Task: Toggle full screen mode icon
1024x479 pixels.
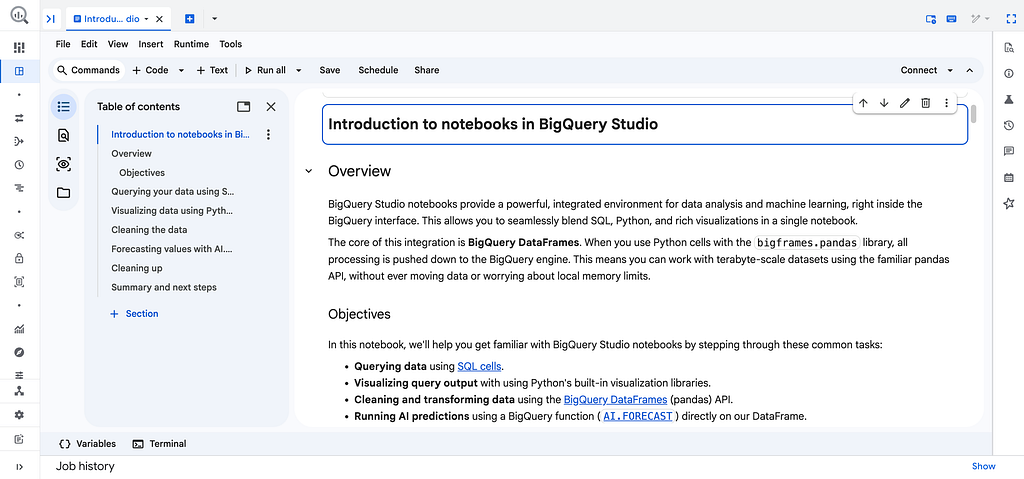Action: click(1010, 19)
